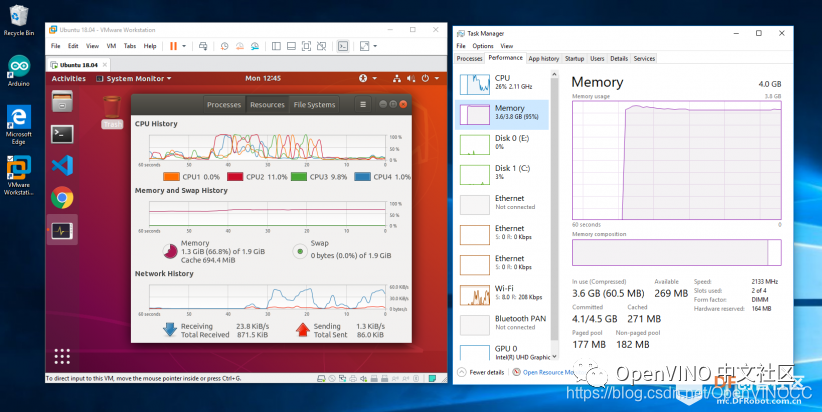Switch VMware to Unity mode
Viewport: 822px width, 412px height.
point(322,46)
